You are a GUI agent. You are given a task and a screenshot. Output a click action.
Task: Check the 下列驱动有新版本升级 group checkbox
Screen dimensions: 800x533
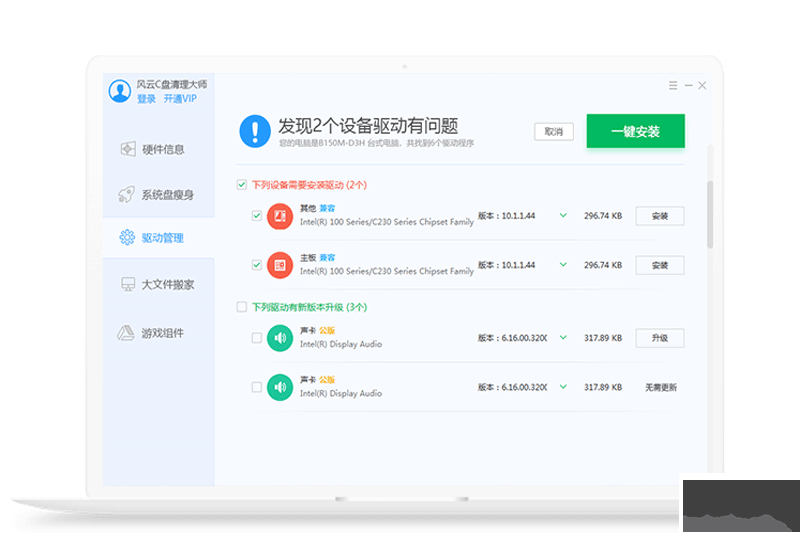coord(242,307)
